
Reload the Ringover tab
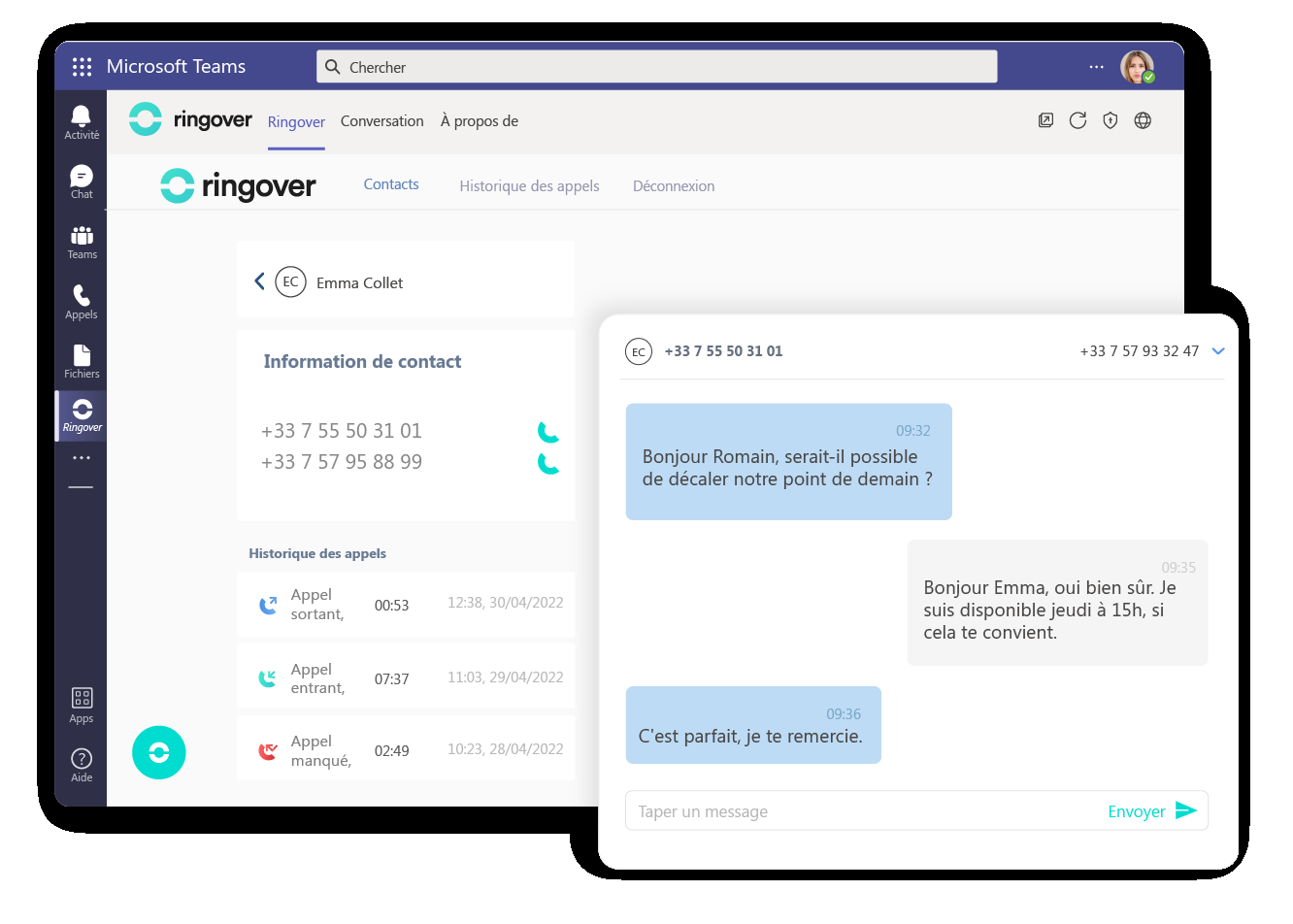1077,120
